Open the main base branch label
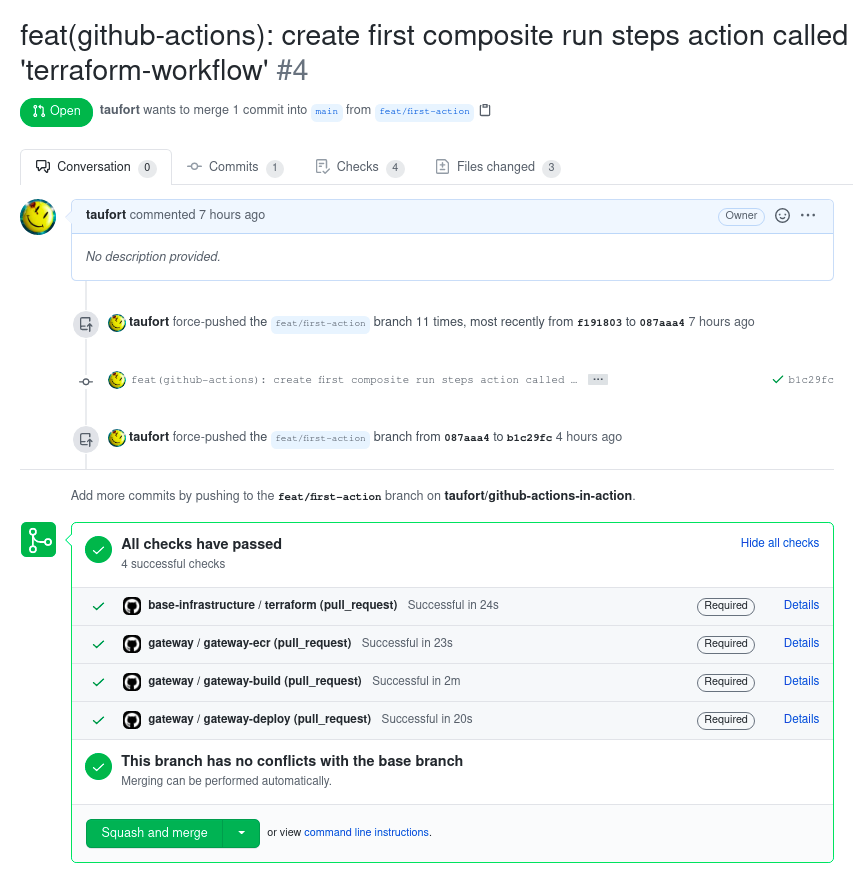Viewport: 853px width, 876px height. tap(326, 111)
